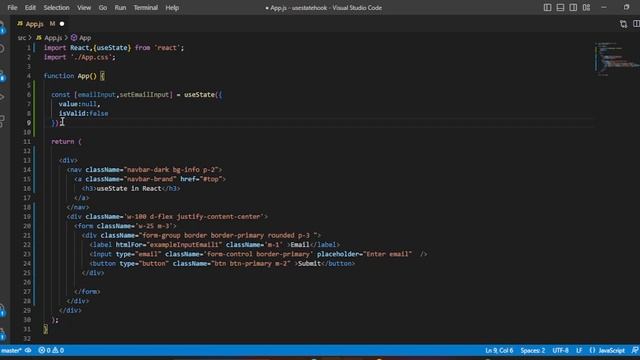
Task: Click line number 11 in the gutter
Action: [x=27, y=142]
